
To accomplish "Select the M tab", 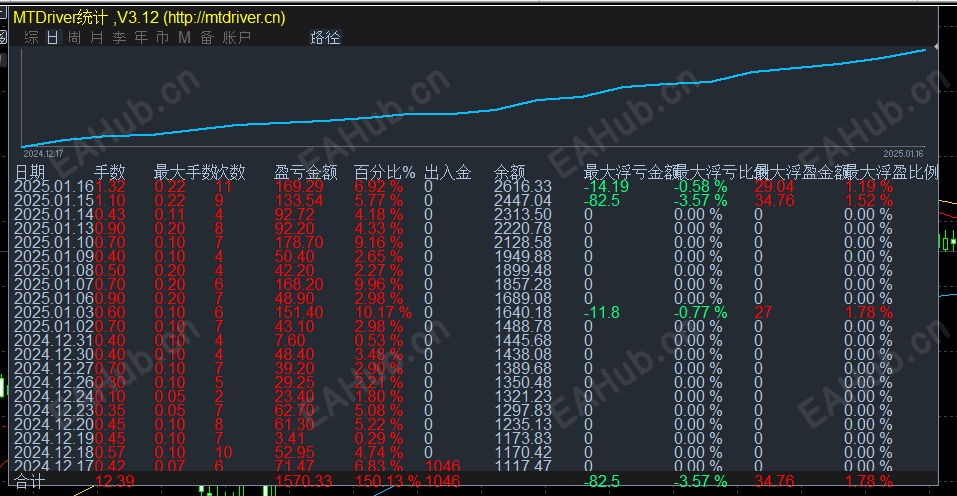I will tap(185, 37).
